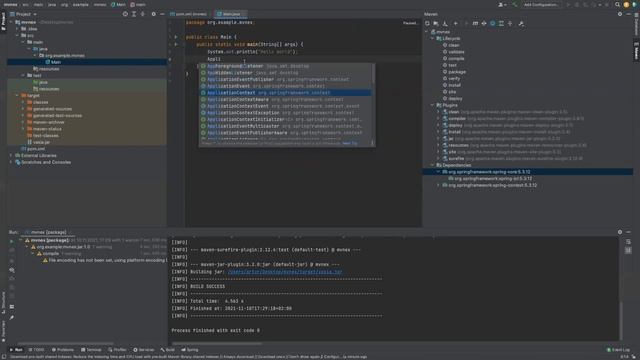Choose ApplicationContext from the completion popup

[285, 93]
